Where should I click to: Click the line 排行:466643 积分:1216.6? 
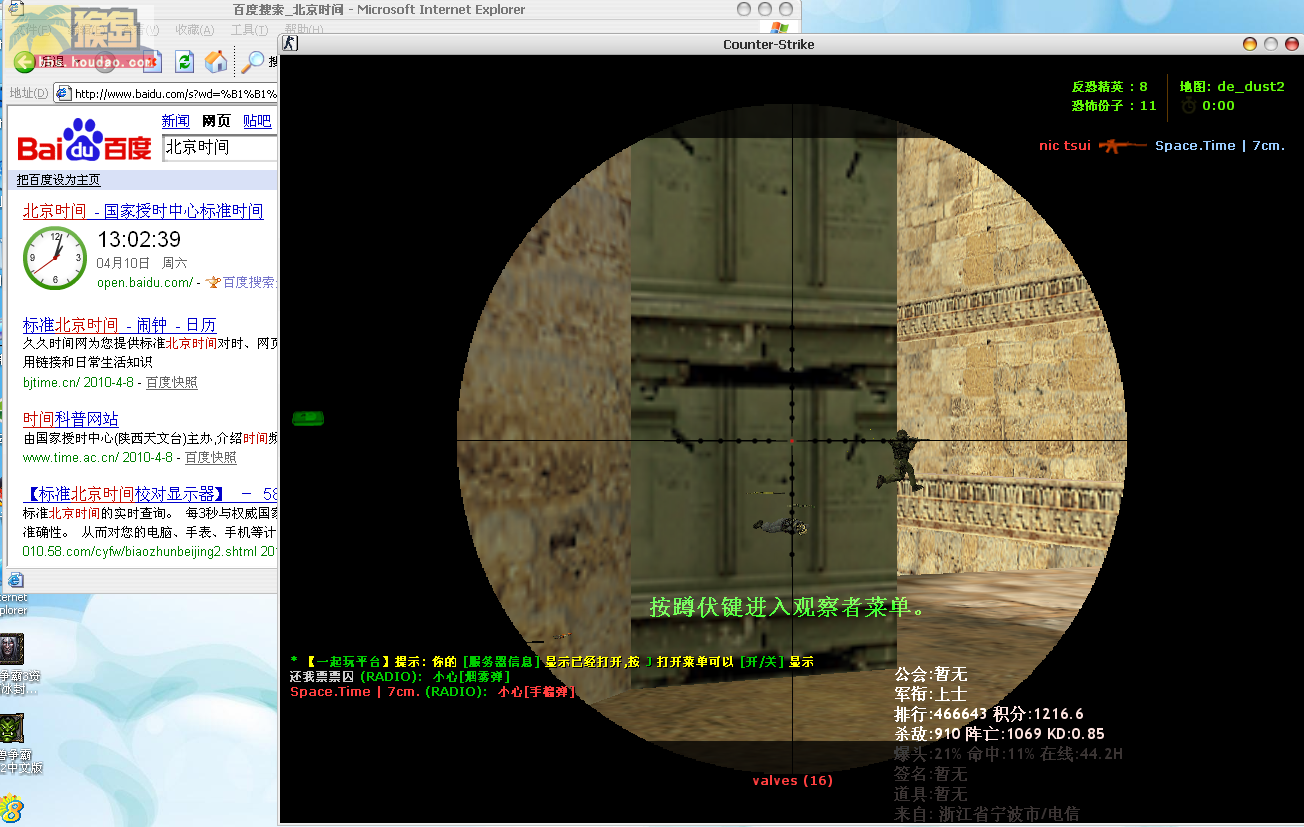coord(989,714)
